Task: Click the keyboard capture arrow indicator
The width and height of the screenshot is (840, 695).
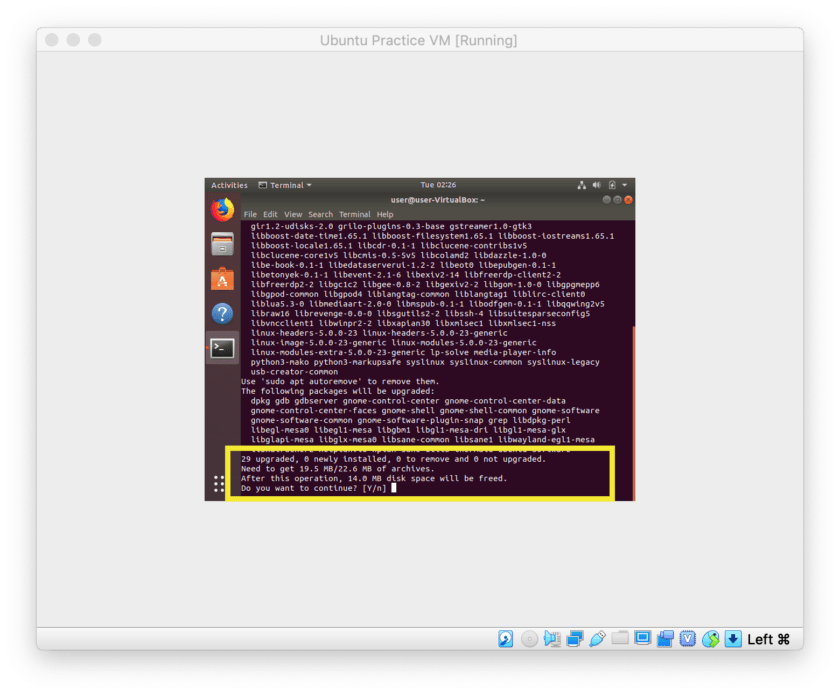Action: (733, 639)
